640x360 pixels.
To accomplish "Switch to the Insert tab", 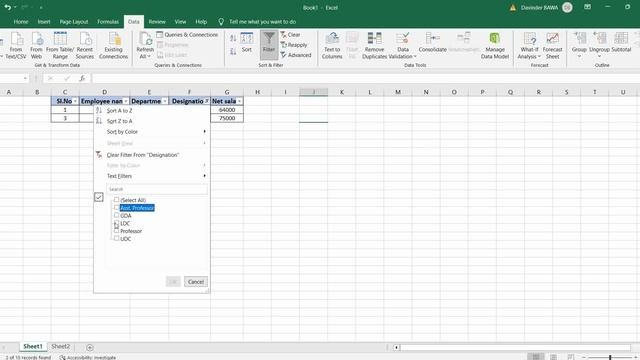I will tap(44, 22).
